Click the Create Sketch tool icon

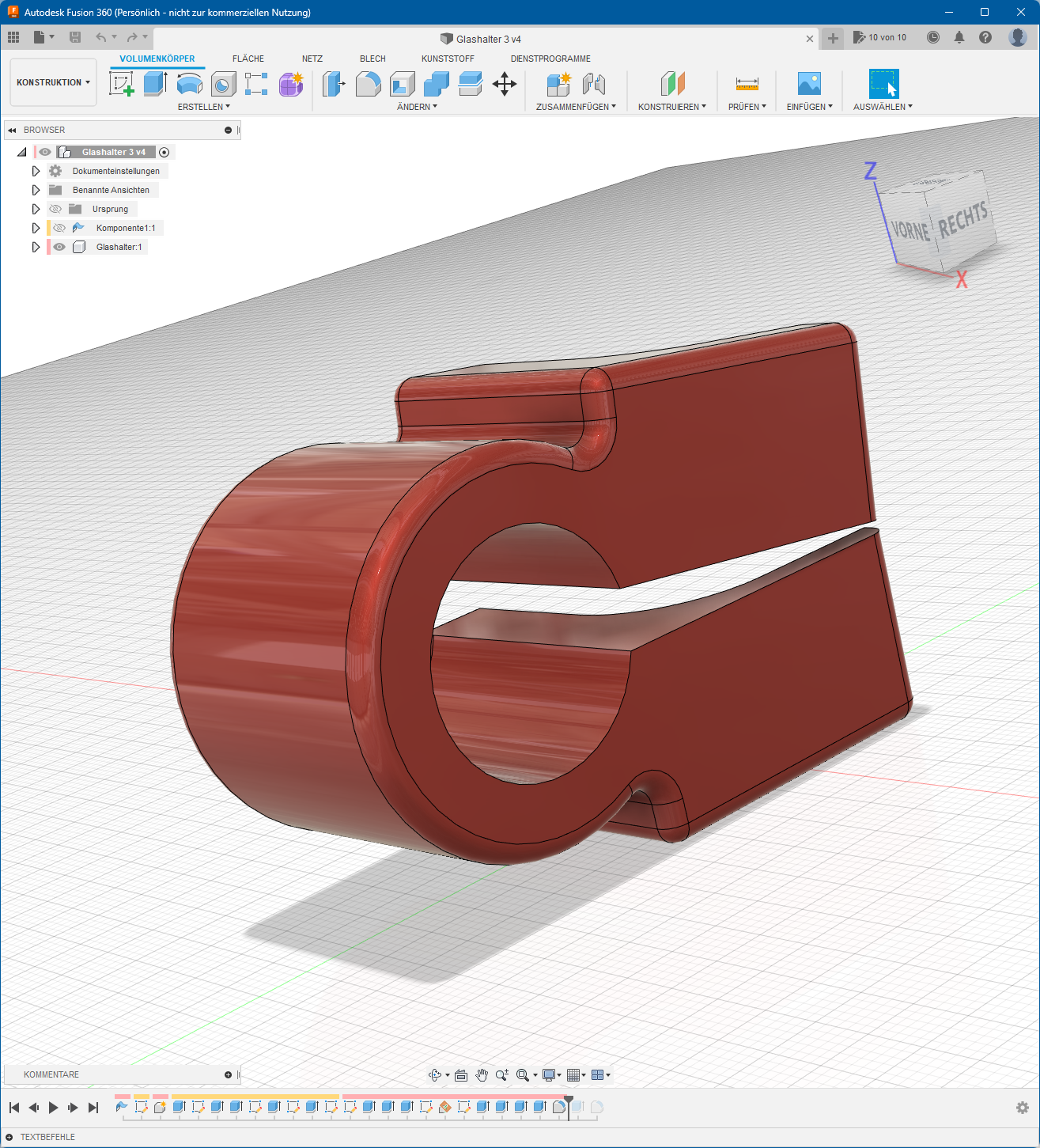pyautogui.click(x=121, y=83)
